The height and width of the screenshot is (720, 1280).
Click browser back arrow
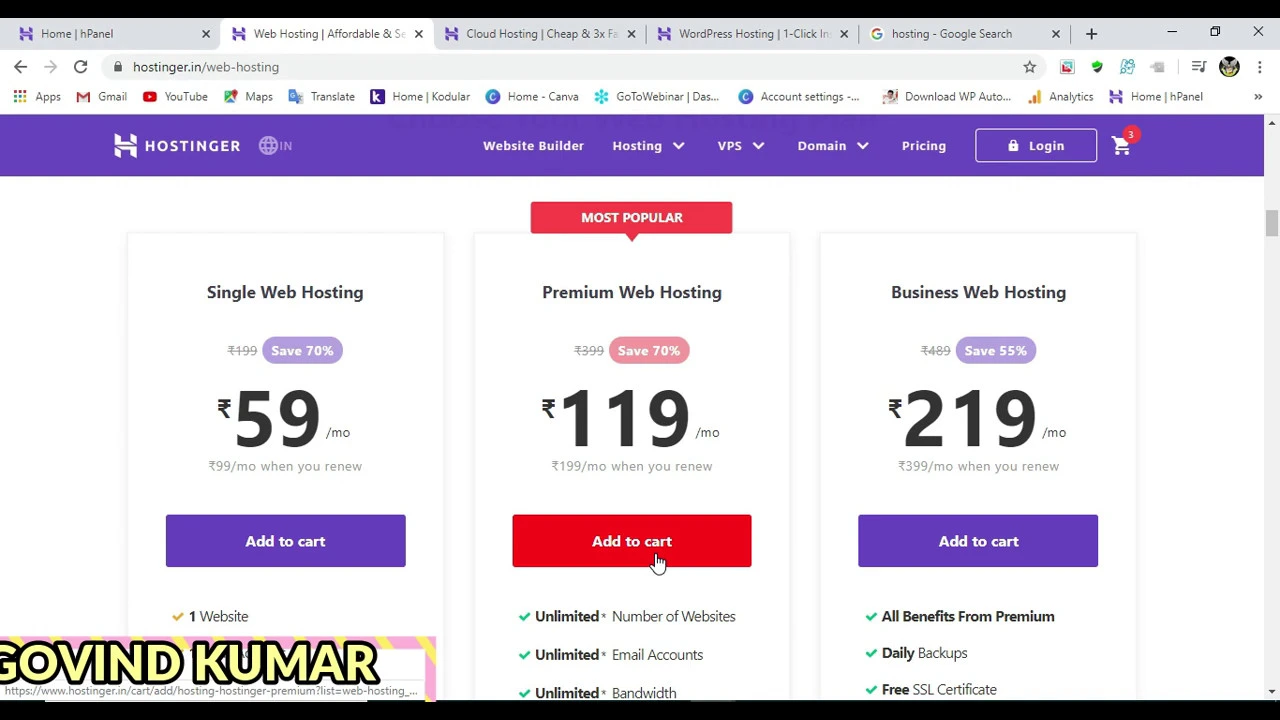(x=21, y=67)
